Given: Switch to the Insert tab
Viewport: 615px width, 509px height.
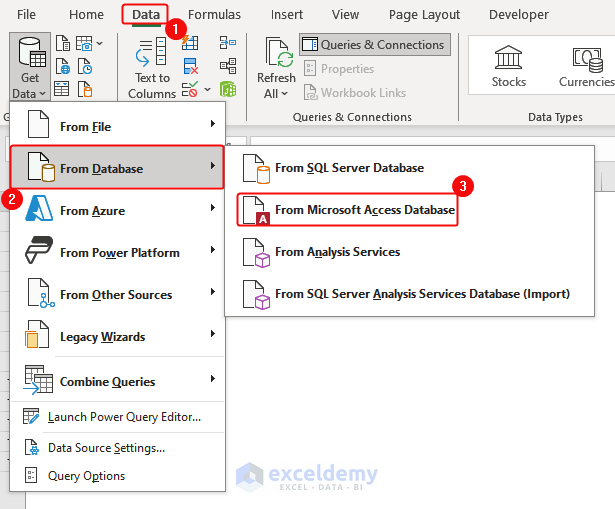Looking at the screenshot, I should click(287, 15).
